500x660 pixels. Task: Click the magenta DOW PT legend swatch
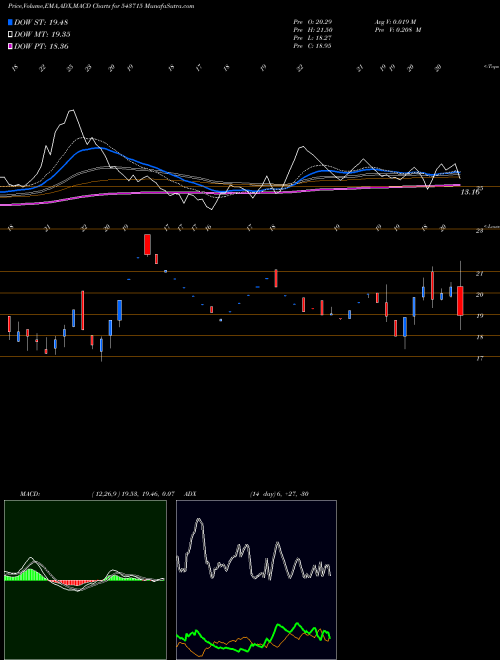(11, 46)
